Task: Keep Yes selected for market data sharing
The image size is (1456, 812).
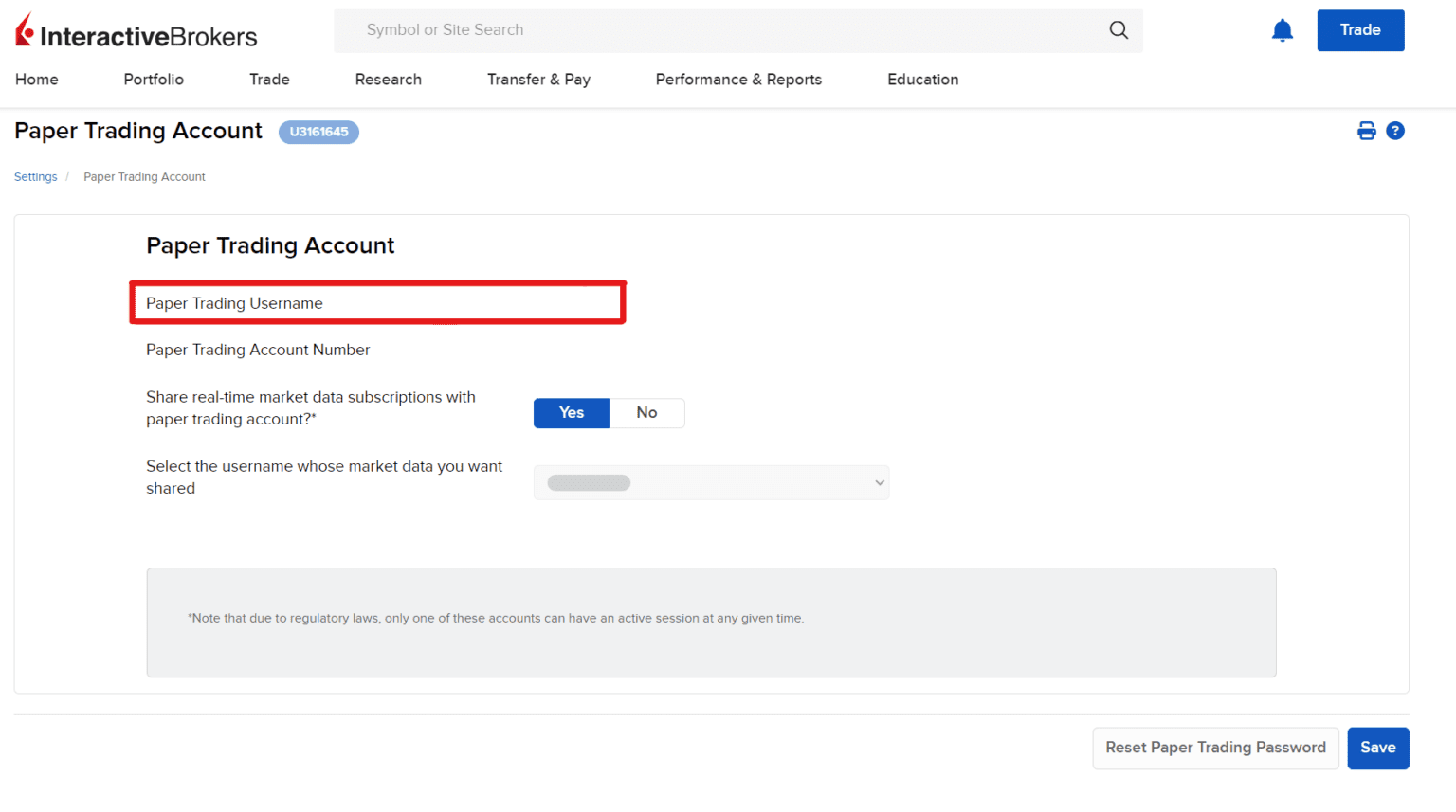Action: (572, 413)
